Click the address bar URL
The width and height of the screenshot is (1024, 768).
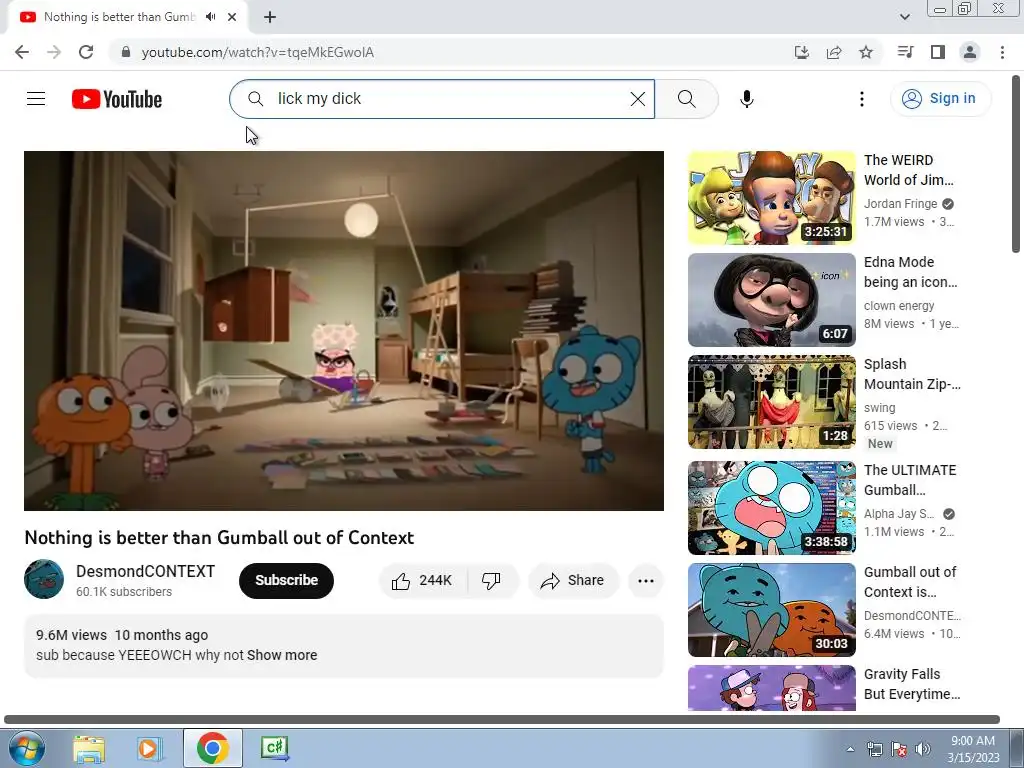(258, 52)
